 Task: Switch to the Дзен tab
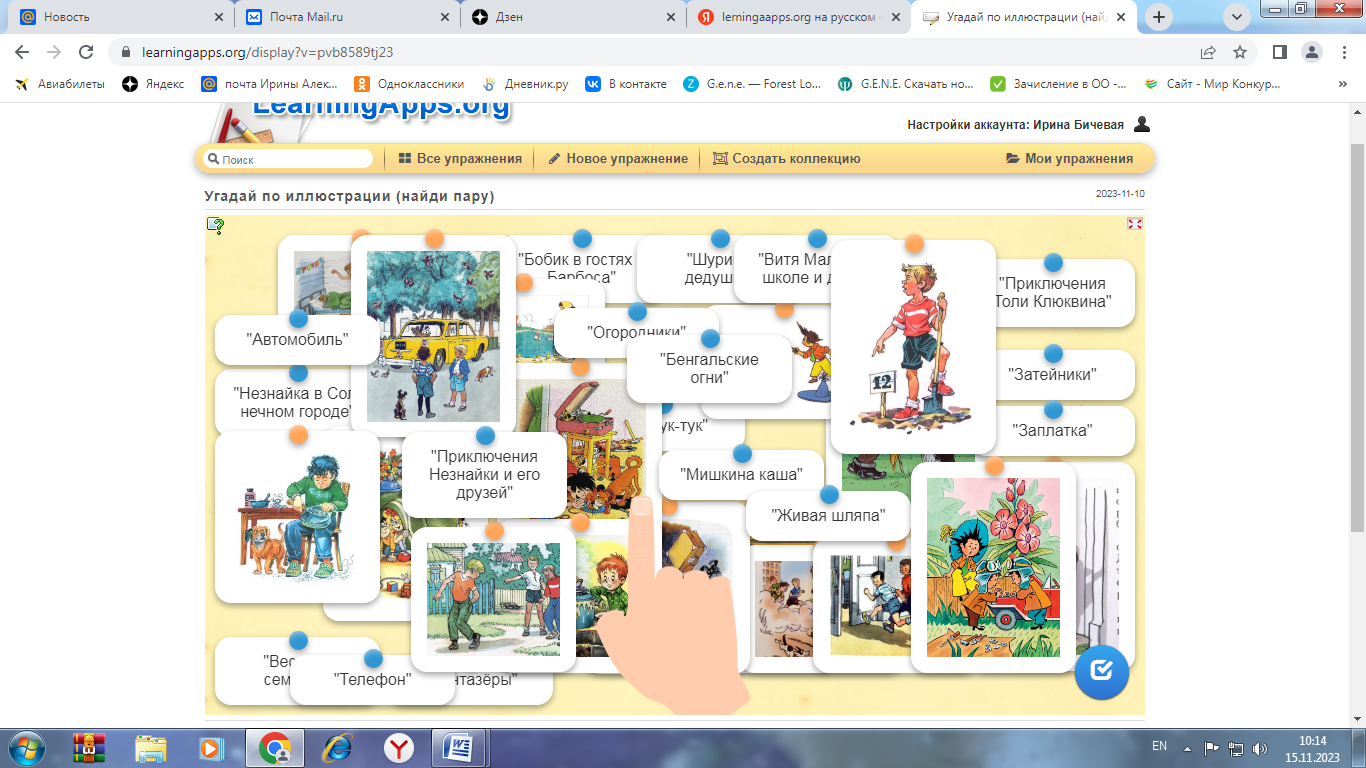point(572,17)
